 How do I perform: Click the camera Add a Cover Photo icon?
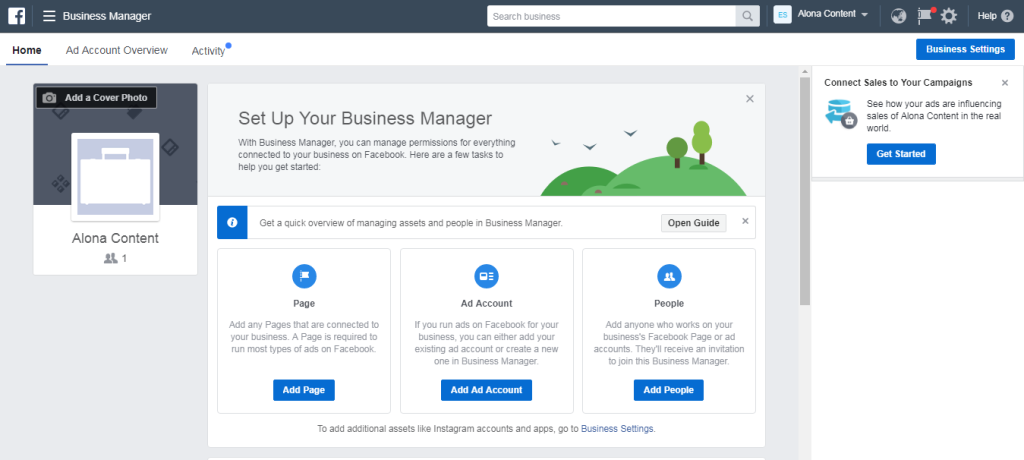coord(50,98)
